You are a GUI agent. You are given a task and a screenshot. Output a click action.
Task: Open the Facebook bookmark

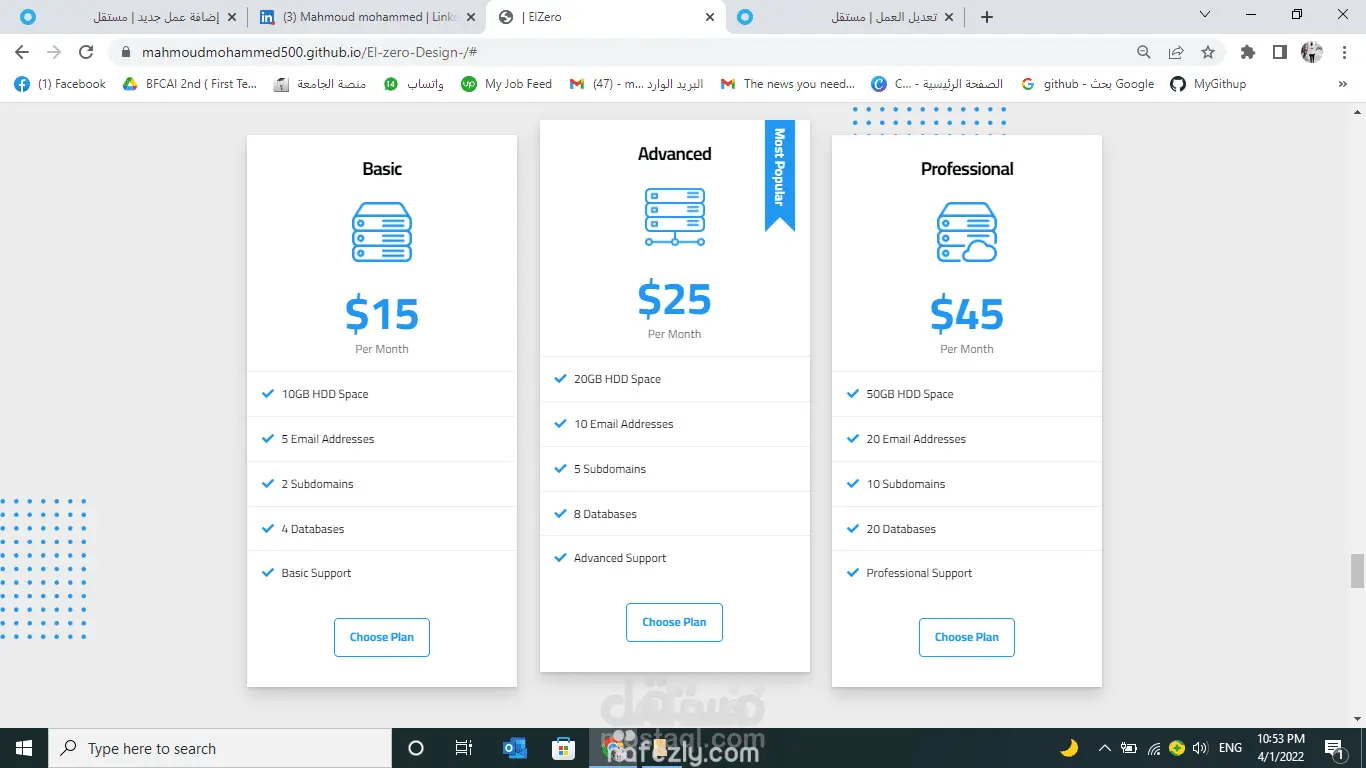point(60,84)
